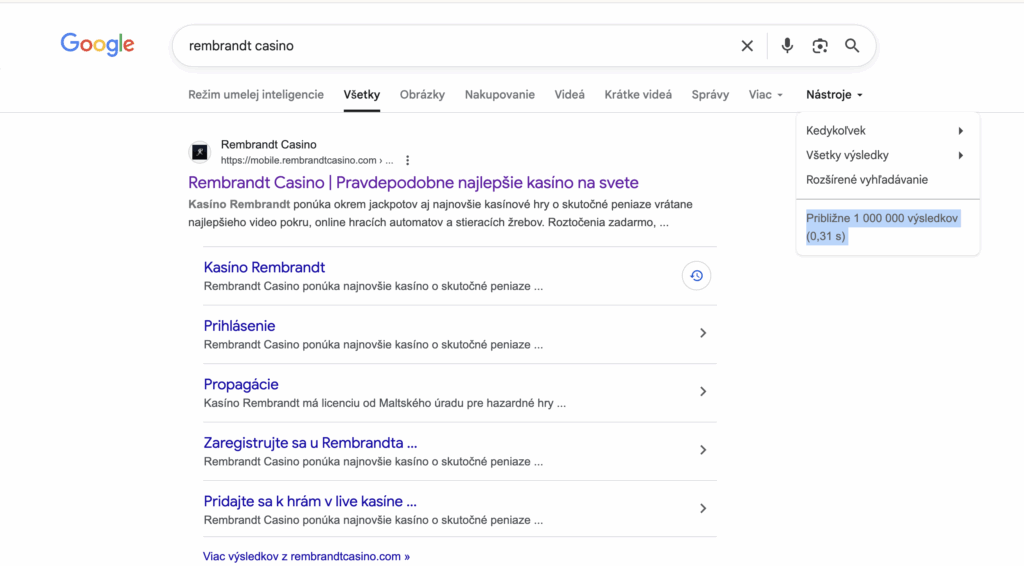Viewport: 1024px width, 566px height.
Task: Click into the search text field
Action: tap(450, 46)
